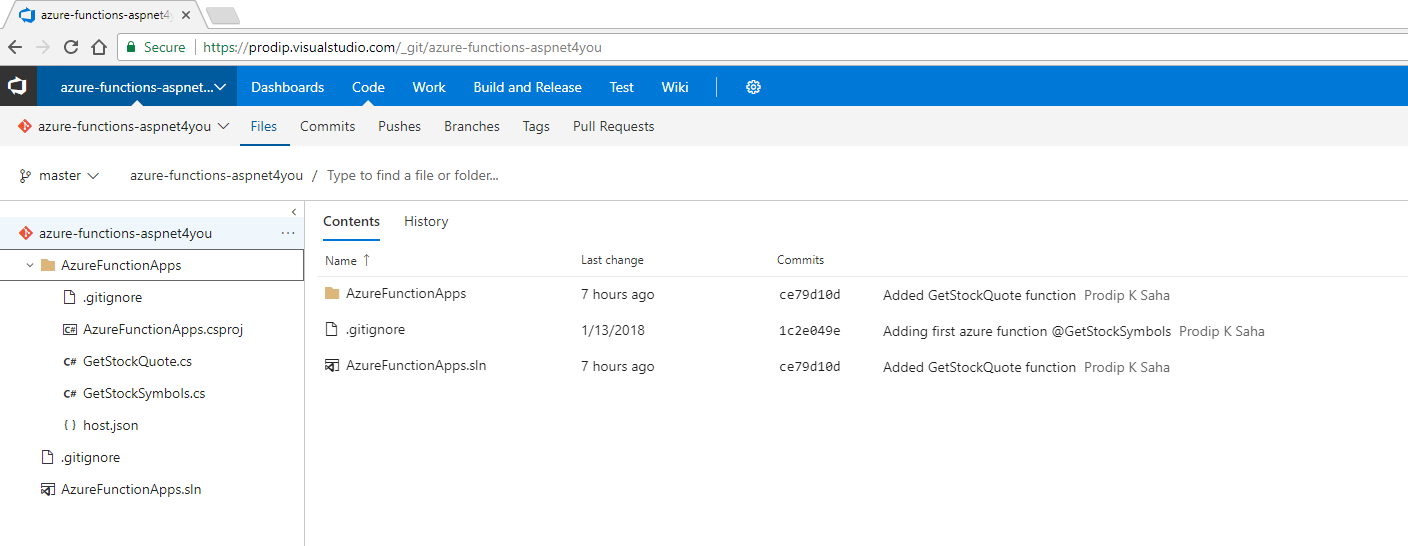Screen dimensions: 1408x546
Task: Open the Build and Release hub
Action: [x=527, y=87]
